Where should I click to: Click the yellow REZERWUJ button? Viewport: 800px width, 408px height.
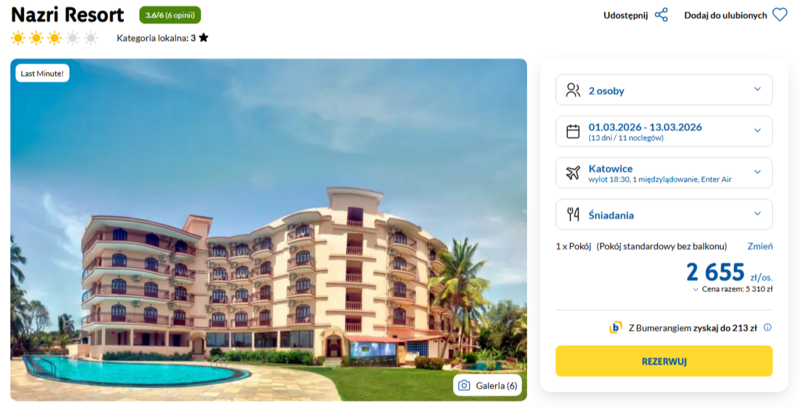664,361
